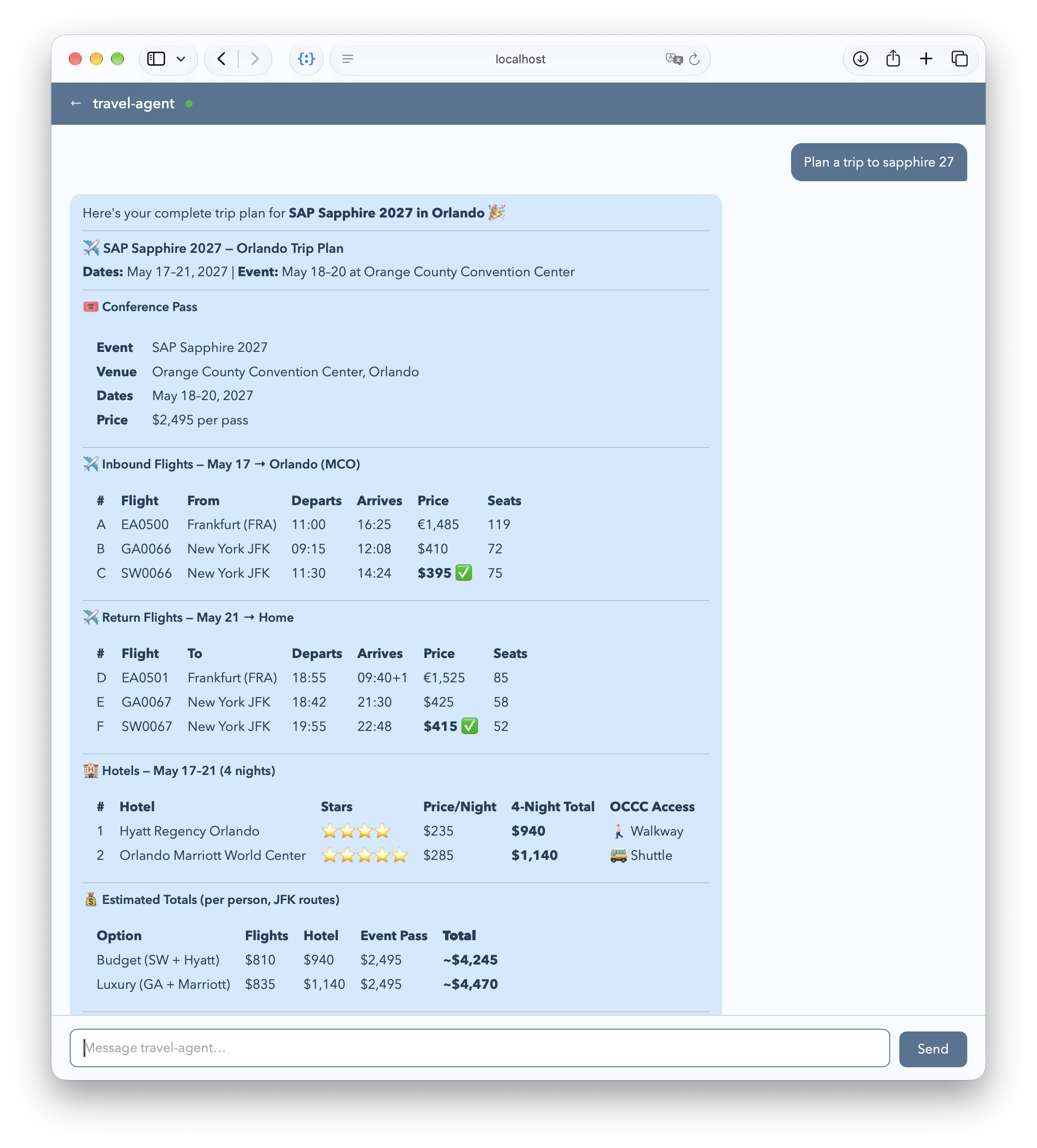
Task: Click the green full-screen window button
Action: tap(117, 59)
